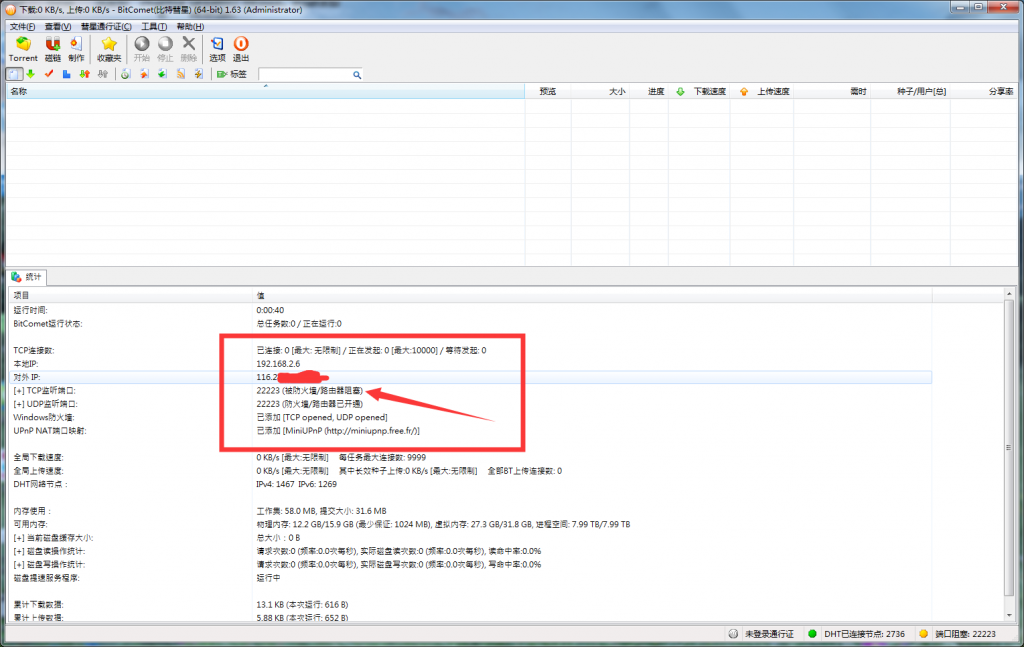Sort by 下载速度 column header

[699, 91]
